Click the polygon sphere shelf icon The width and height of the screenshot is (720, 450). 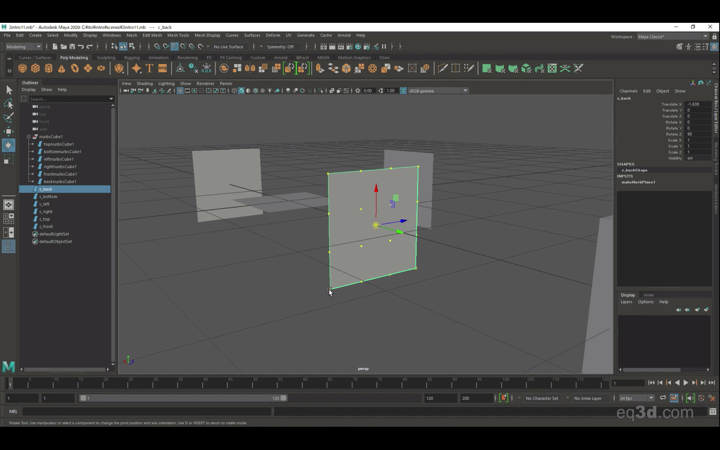[23, 69]
